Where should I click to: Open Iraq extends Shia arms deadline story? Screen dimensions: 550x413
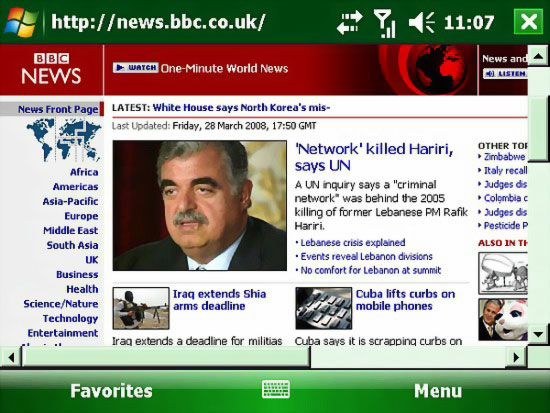click(x=220, y=300)
